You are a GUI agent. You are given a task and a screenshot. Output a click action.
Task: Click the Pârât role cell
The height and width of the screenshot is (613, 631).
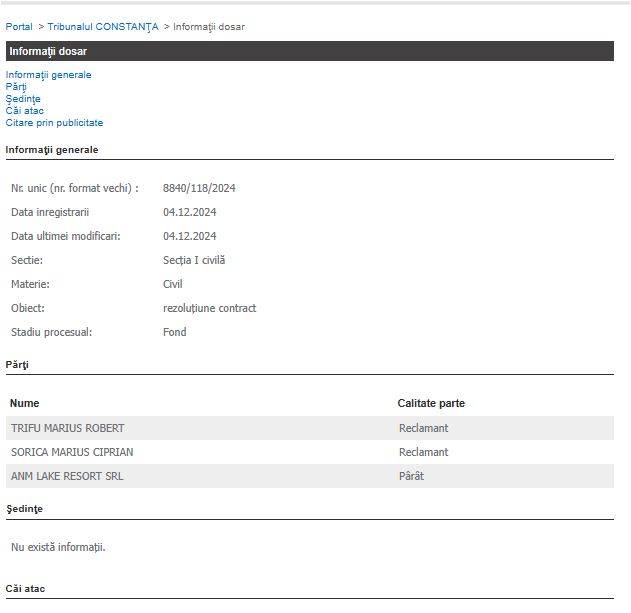[x=411, y=476]
